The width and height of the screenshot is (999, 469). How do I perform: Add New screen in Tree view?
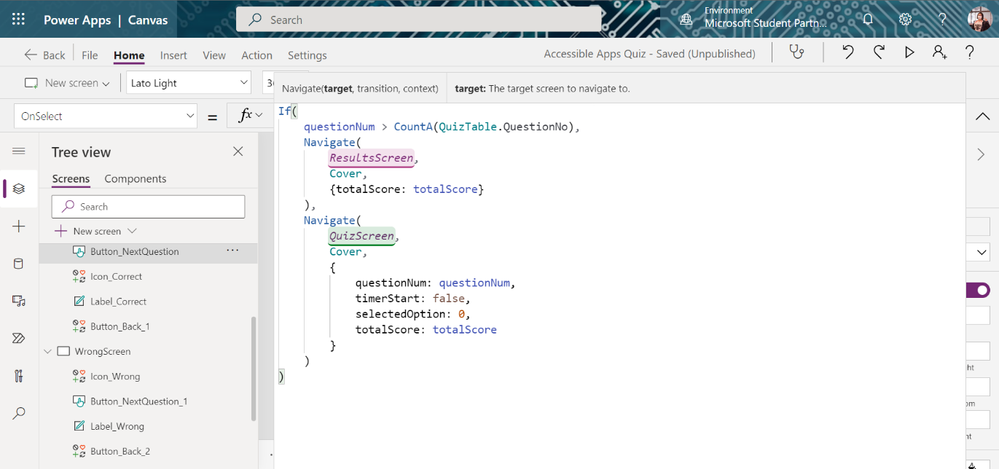click(96, 231)
